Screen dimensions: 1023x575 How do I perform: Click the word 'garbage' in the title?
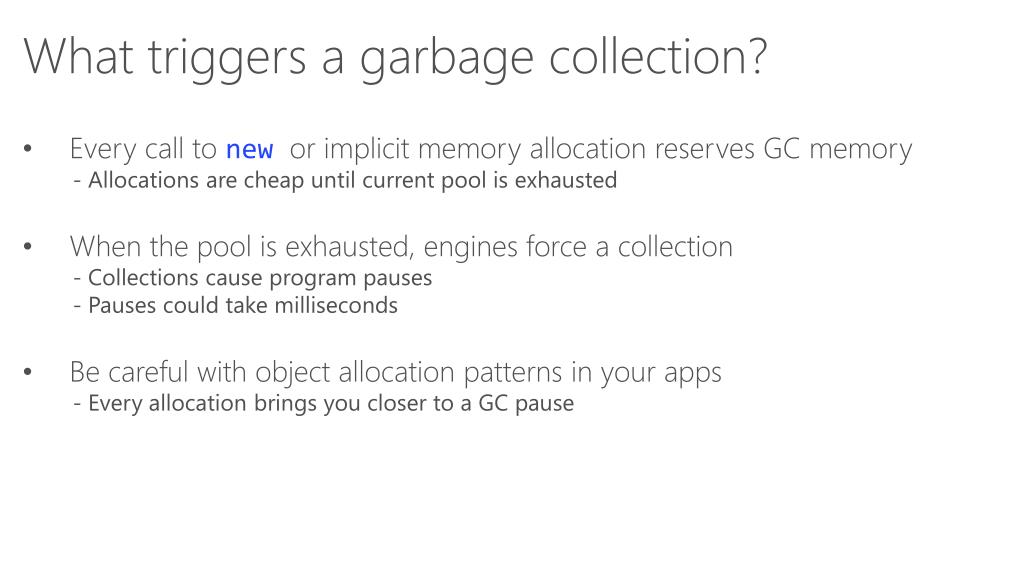(446, 60)
